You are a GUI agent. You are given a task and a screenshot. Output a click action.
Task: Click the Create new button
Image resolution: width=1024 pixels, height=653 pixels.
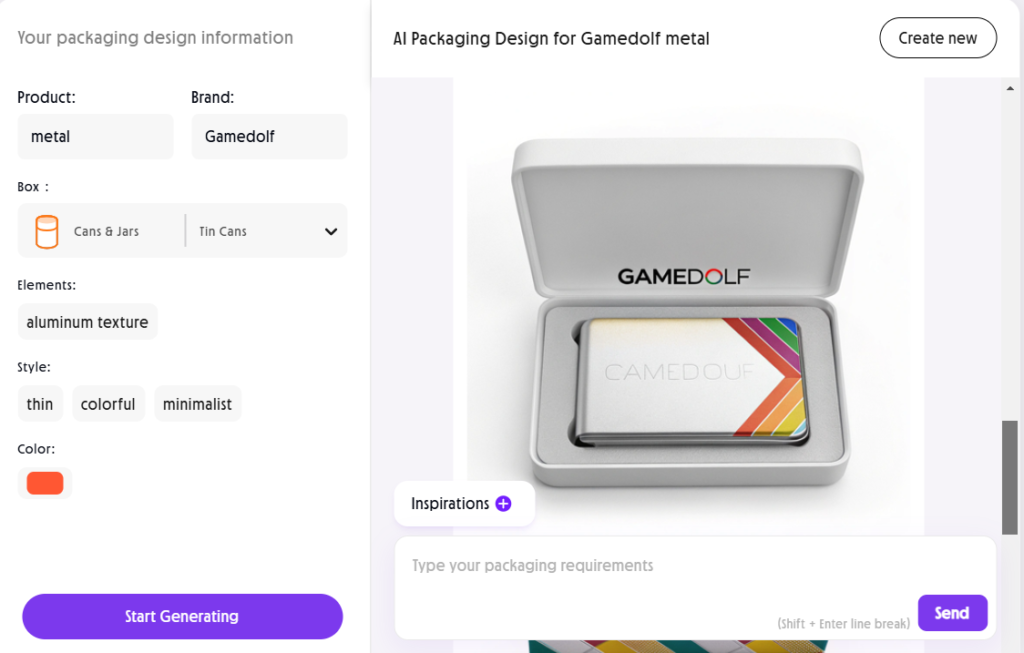pyautogui.click(x=937, y=38)
